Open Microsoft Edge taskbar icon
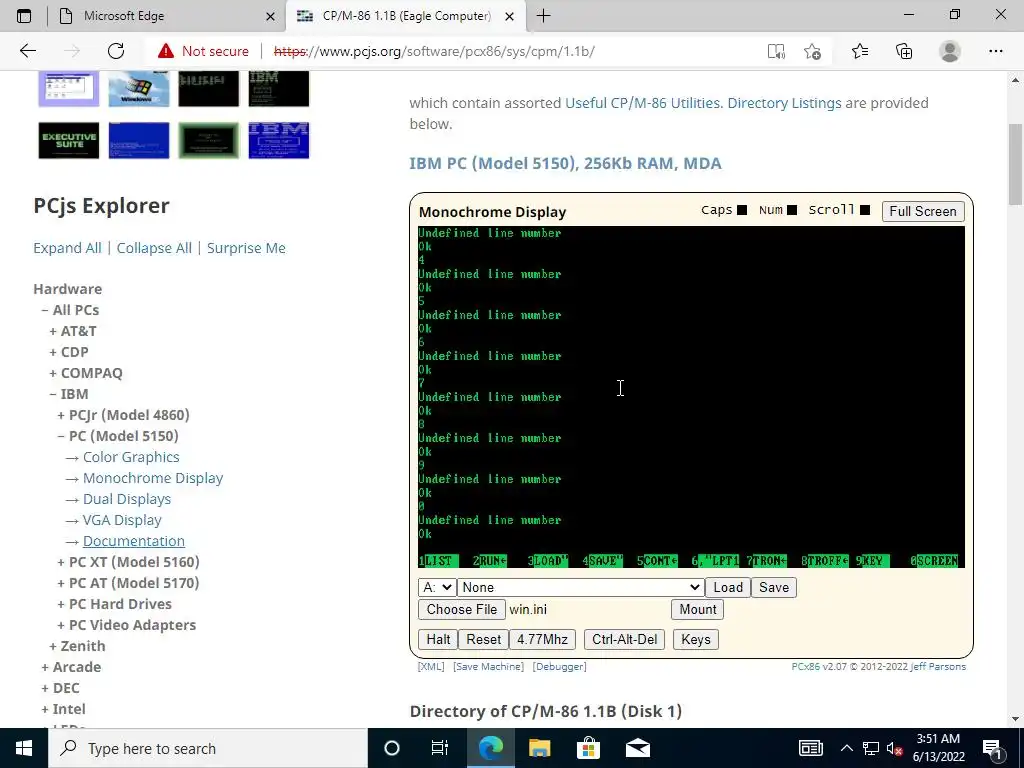This screenshot has width=1024, height=768. (x=491, y=748)
